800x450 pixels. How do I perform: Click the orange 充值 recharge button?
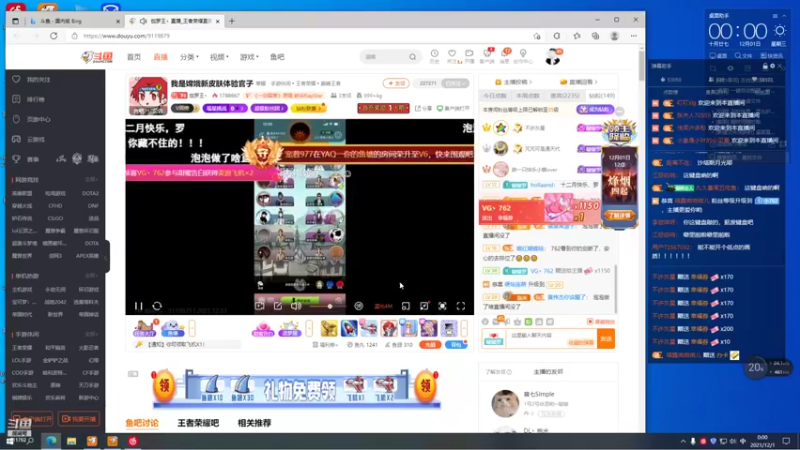click(x=430, y=345)
